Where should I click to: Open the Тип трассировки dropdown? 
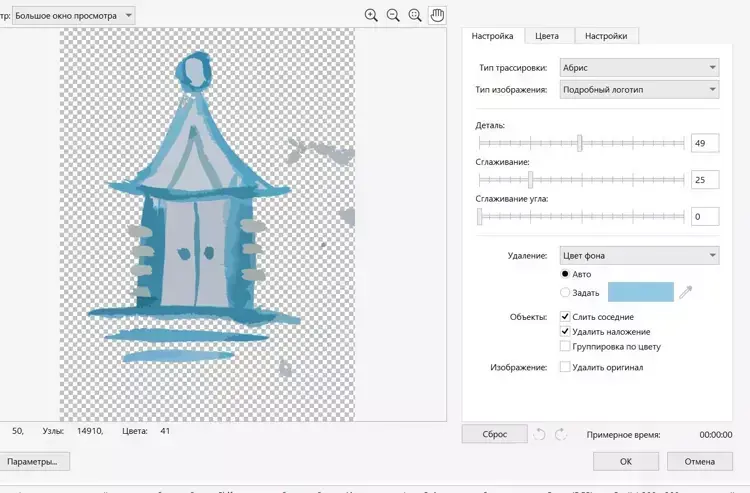pos(639,68)
